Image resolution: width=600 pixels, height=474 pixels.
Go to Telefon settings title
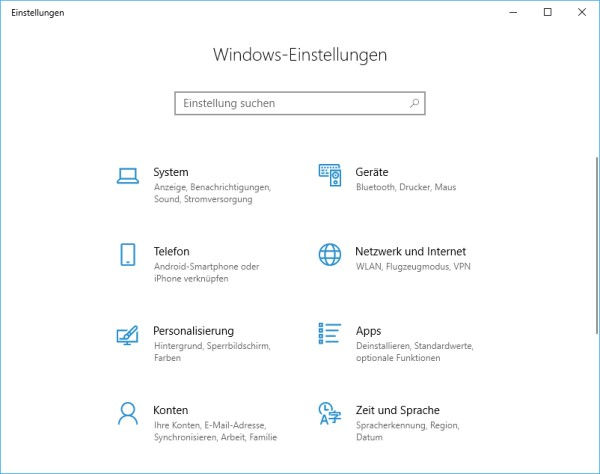coord(171,251)
